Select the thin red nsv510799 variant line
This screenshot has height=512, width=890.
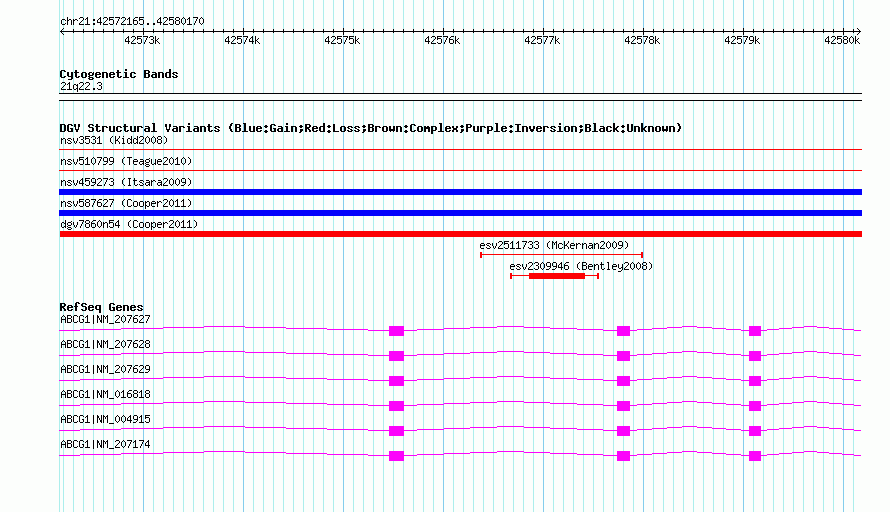click(460, 170)
